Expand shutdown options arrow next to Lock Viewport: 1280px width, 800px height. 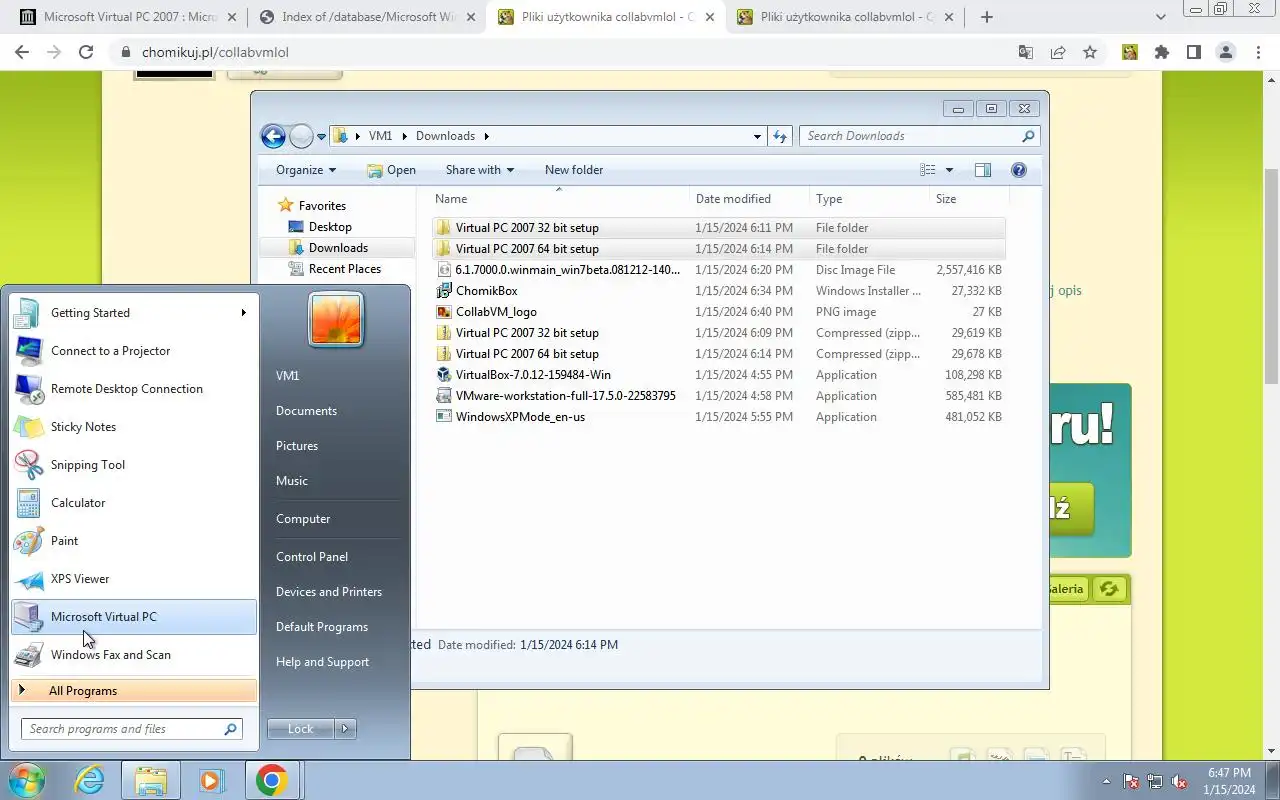[345, 729]
